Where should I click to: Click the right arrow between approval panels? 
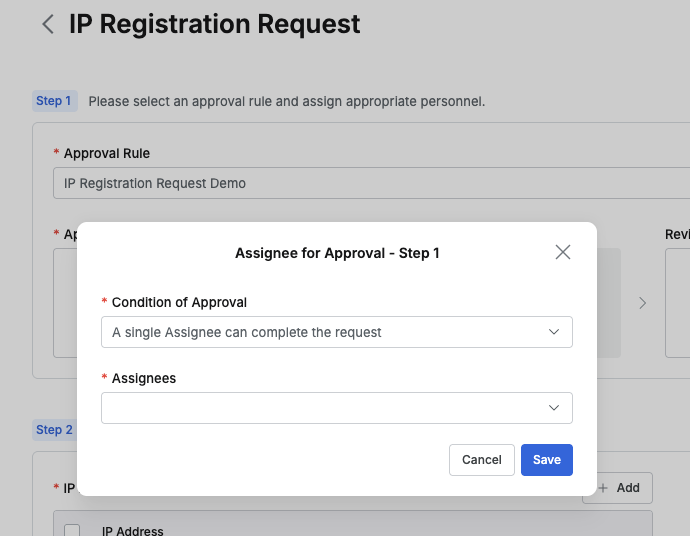coord(643,303)
